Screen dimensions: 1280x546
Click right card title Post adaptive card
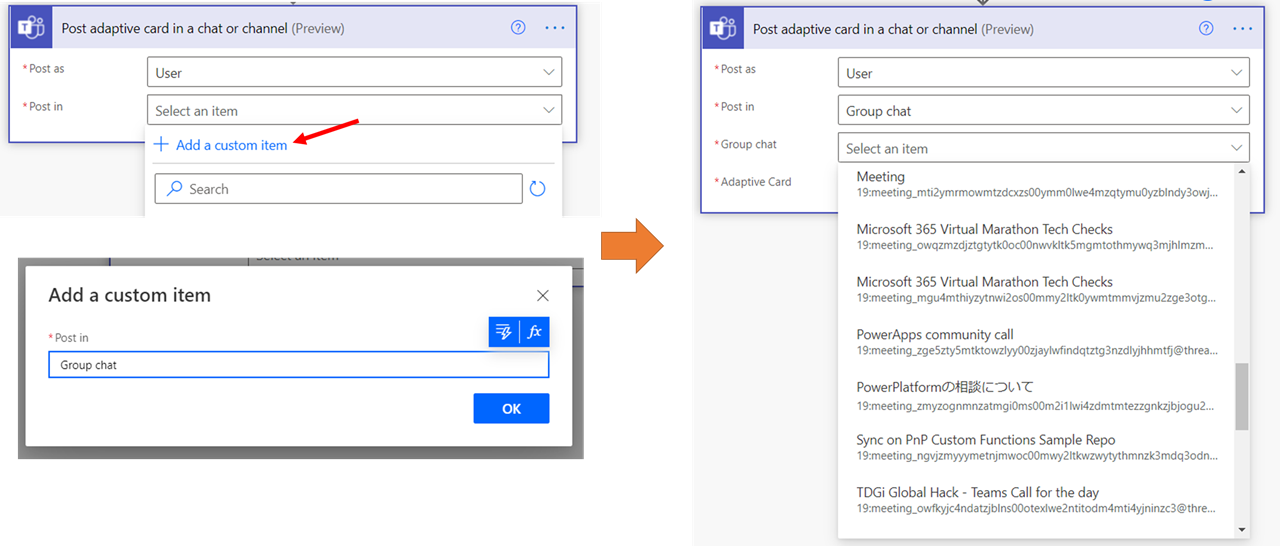tap(893, 29)
